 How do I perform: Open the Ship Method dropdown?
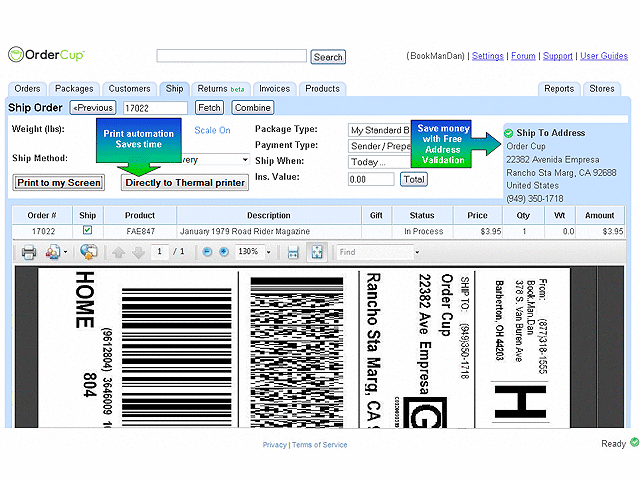244,160
